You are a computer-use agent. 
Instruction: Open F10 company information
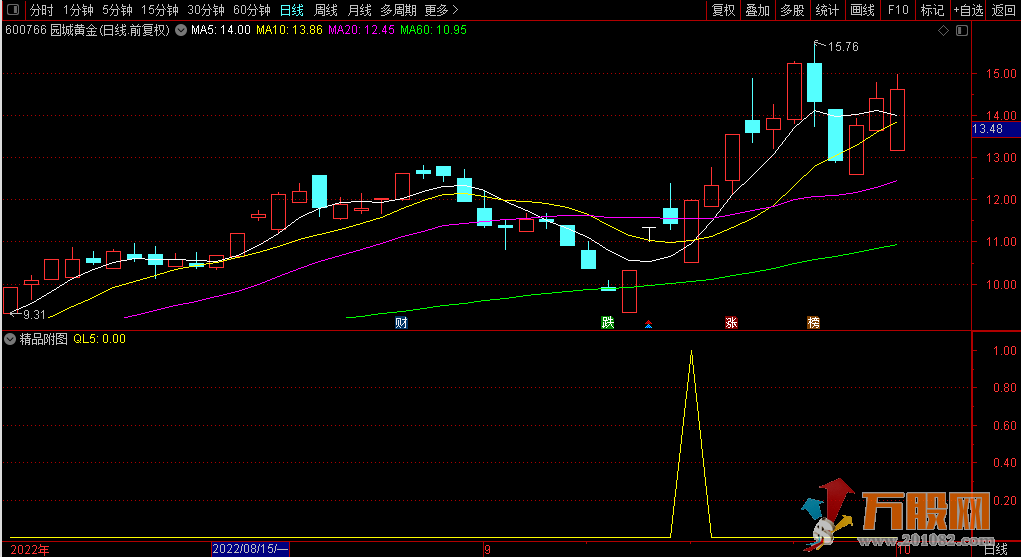click(898, 10)
